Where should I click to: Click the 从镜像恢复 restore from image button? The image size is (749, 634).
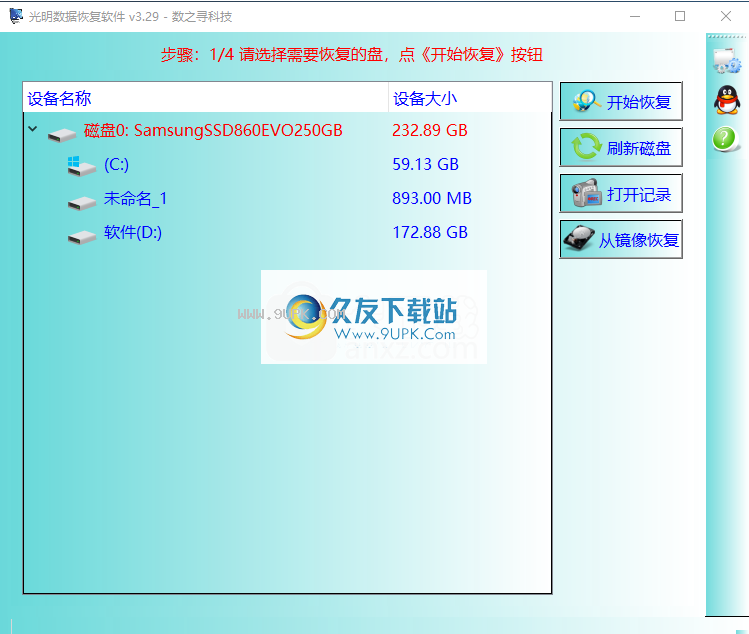point(621,239)
